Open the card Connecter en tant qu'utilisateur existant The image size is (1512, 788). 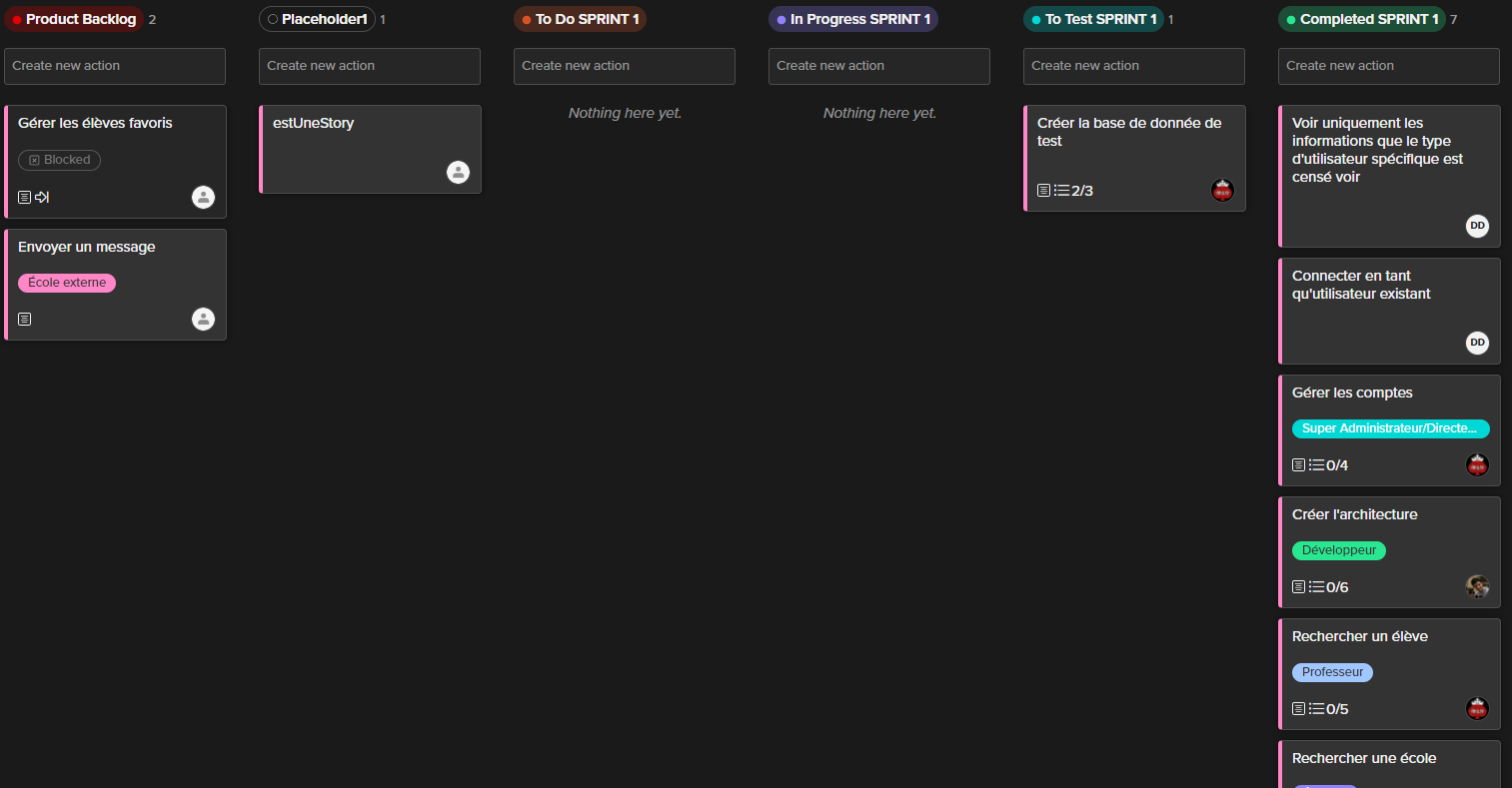point(1389,312)
